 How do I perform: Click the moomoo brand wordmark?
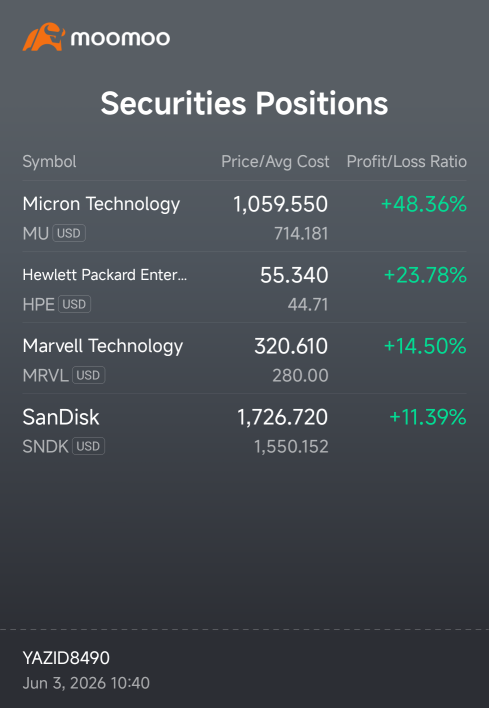[x=121, y=38]
